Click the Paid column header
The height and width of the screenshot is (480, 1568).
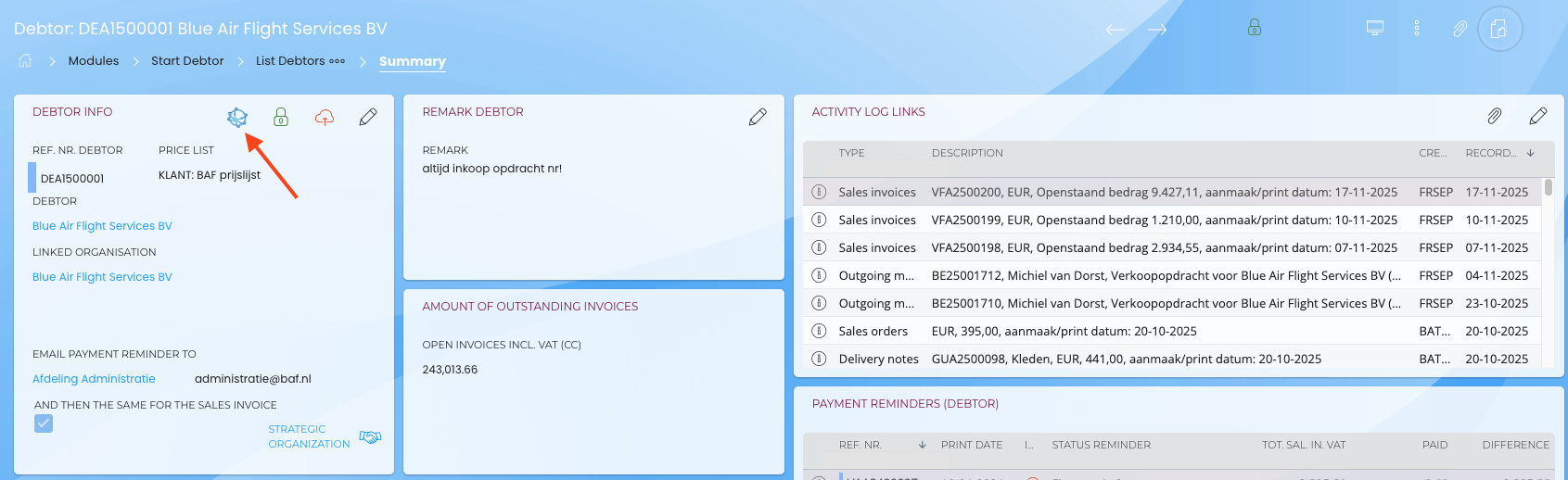[x=1434, y=445]
